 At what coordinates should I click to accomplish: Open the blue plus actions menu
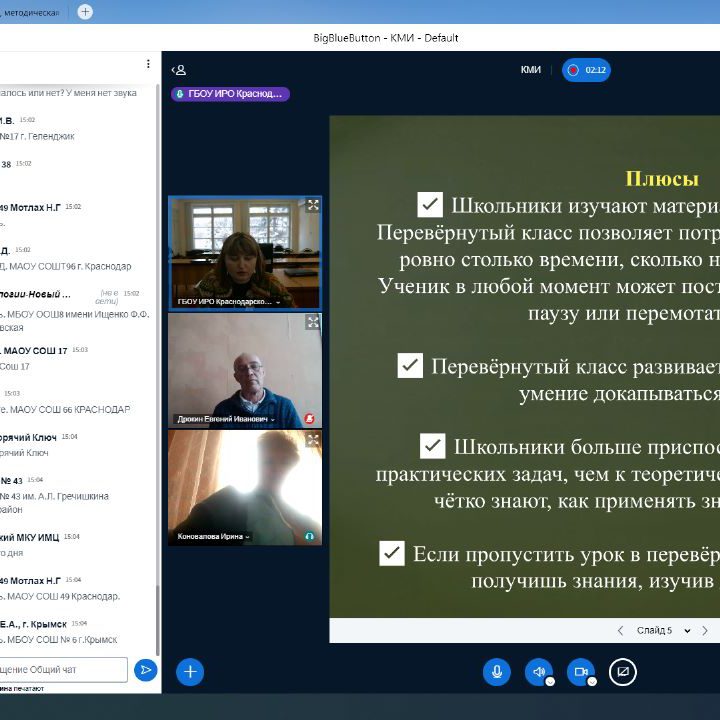pyautogui.click(x=190, y=672)
